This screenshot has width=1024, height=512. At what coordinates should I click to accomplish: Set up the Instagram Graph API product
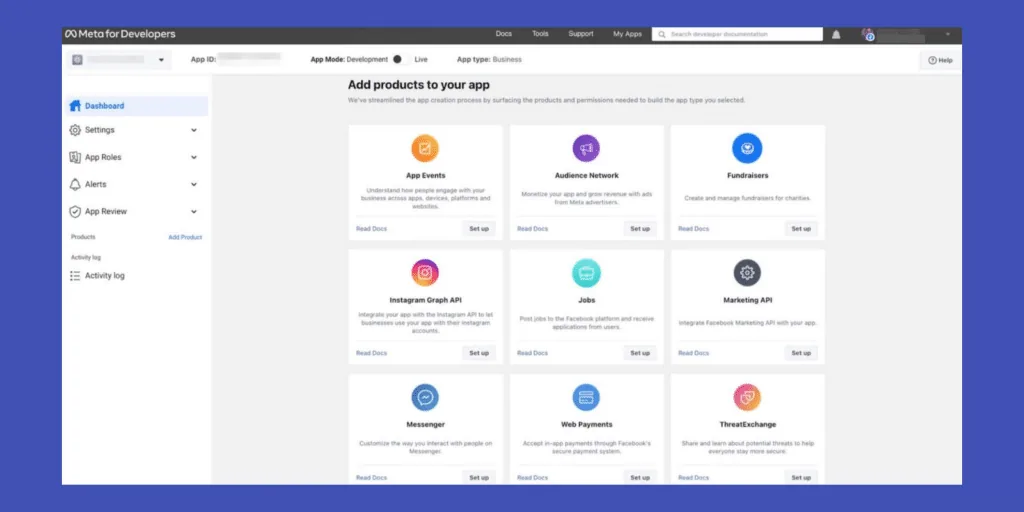pos(479,353)
